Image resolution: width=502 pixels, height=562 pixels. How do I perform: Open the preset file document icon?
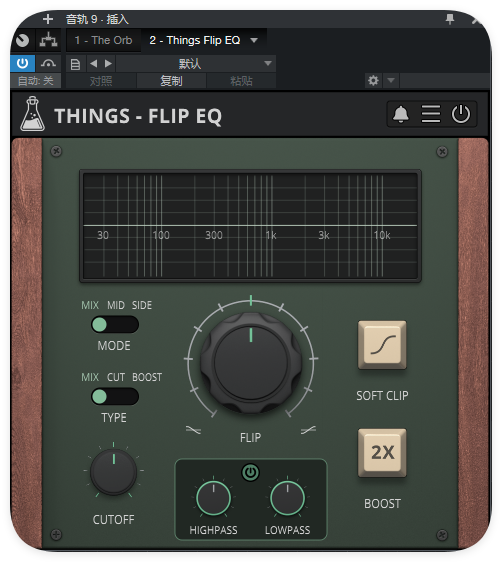[x=75, y=64]
